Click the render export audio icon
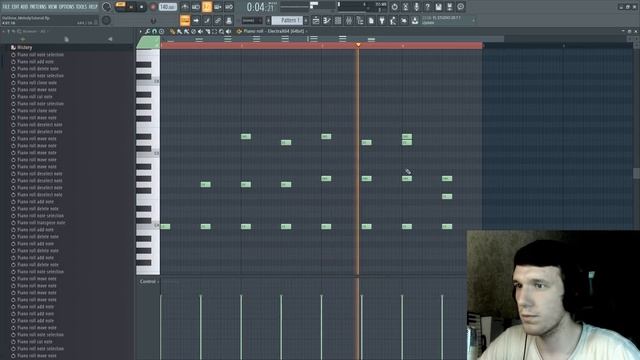This screenshot has height=360, width=640. (449, 7)
